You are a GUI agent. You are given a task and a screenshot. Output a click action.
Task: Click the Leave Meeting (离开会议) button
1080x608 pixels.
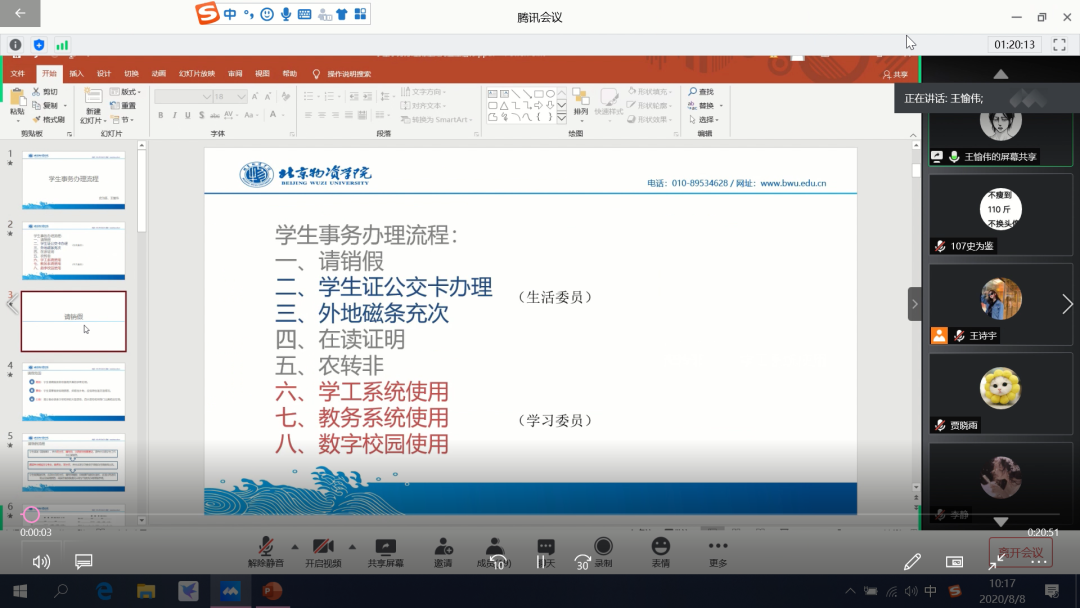[1020, 552]
